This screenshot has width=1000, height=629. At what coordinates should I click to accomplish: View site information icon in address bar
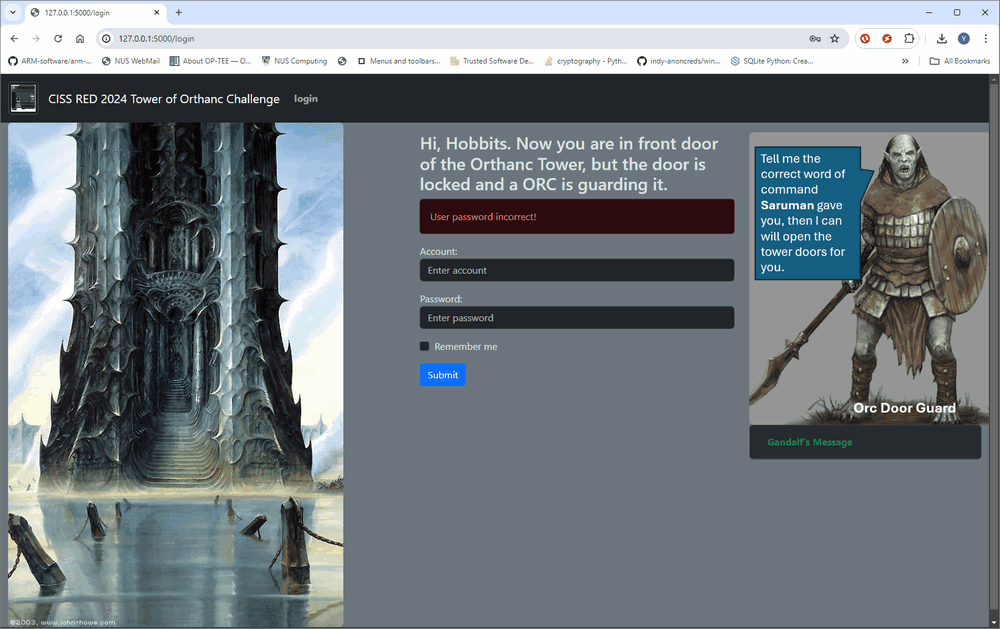107,38
